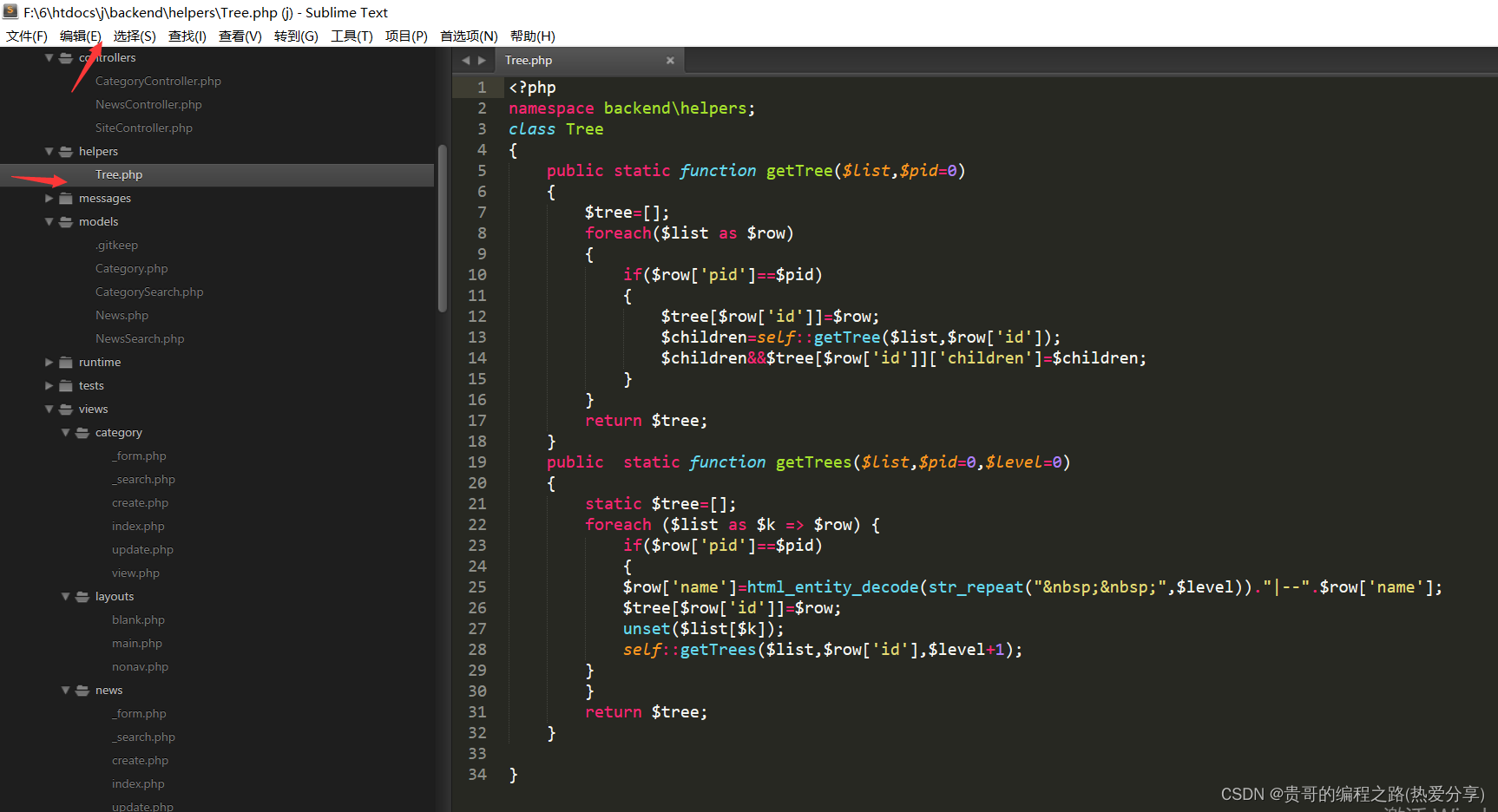The width and height of the screenshot is (1498, 812).
Task: Open nonav.php in layouts
Action: [x=140, y=667]
